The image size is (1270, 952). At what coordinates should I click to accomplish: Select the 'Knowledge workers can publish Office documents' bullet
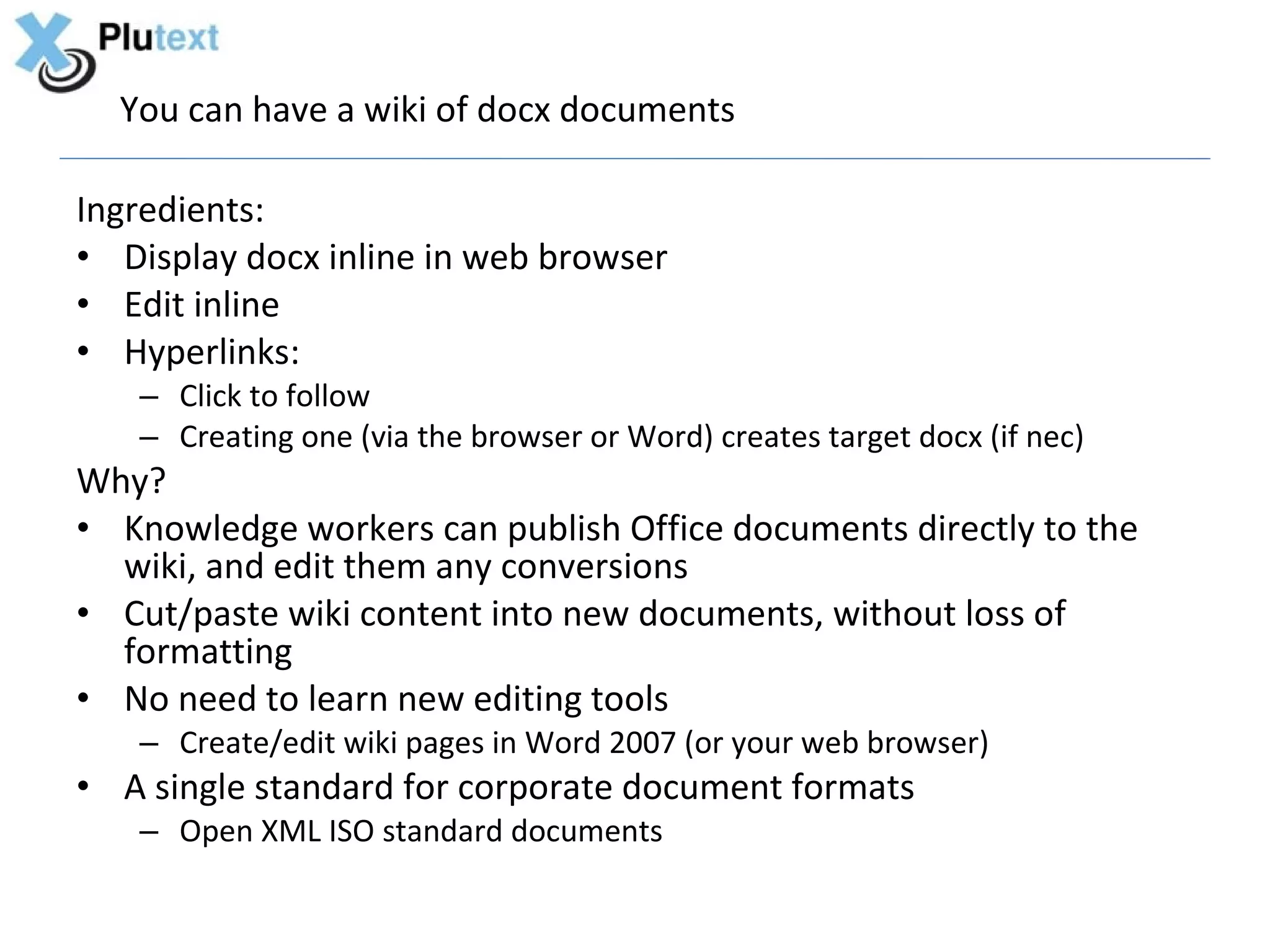pyautogui.click(x=631, y=548)
